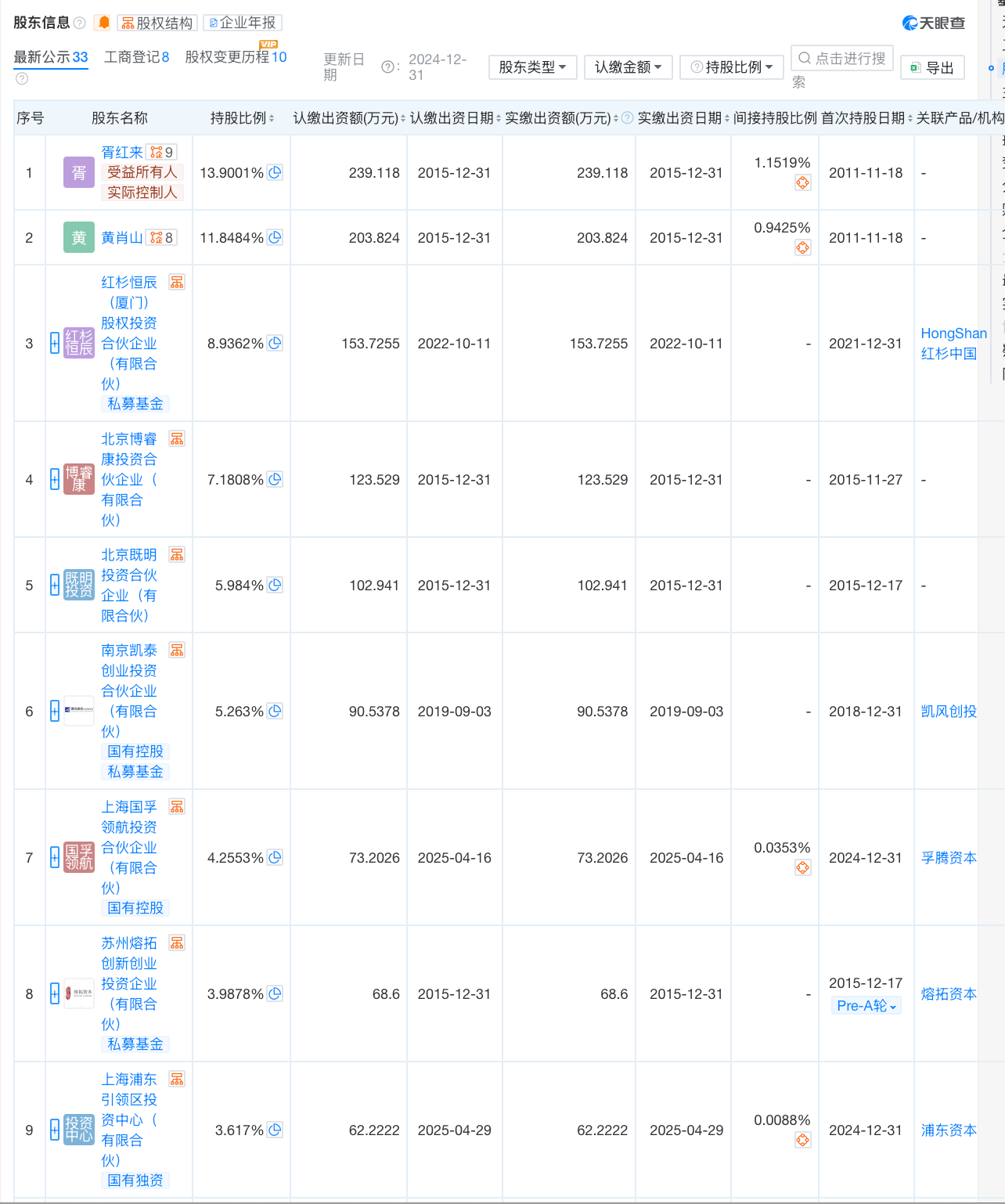Expand row for 北京博睿康投资合伙企业
The width and height of the screenshot is (1005, 1204).
pyautogui.click(x=55, y=479)
